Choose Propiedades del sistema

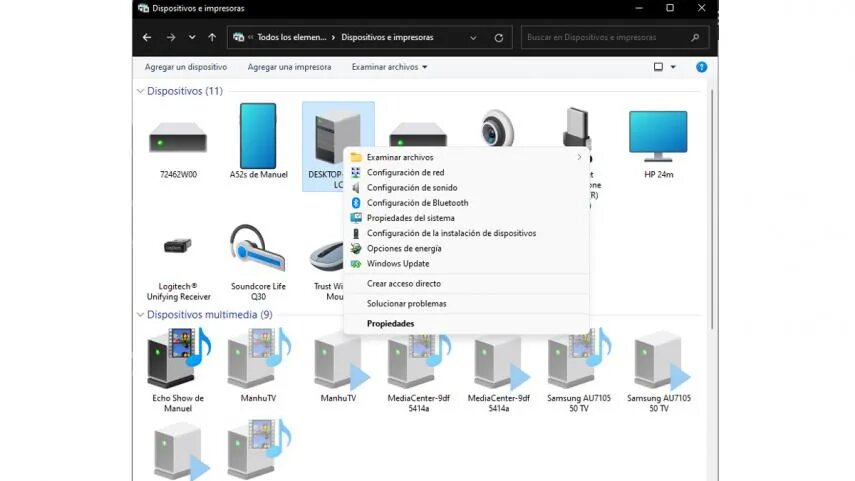[466, 218]
